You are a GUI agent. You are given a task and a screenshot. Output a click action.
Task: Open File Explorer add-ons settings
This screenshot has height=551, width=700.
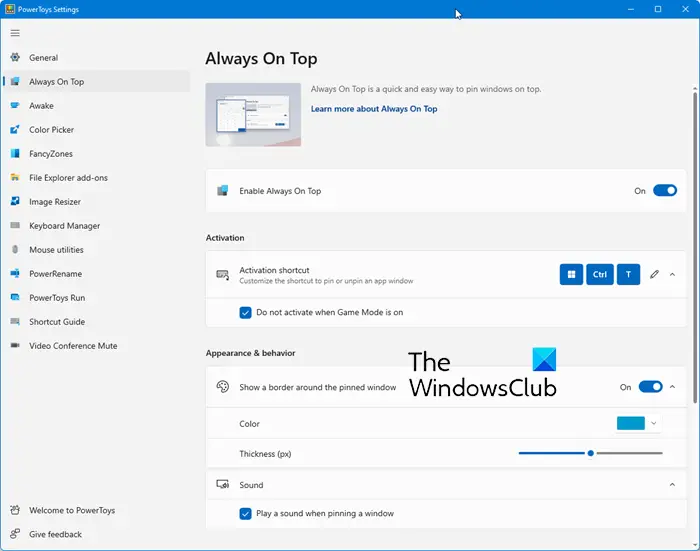tap(96, 178)
